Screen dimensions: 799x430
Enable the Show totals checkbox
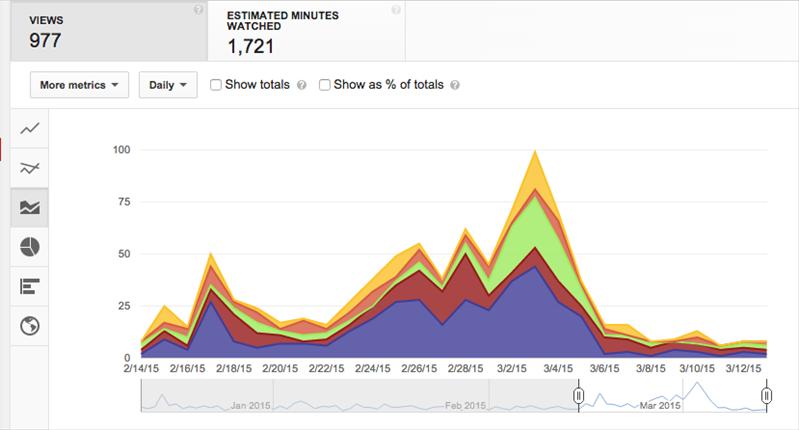[216, 85]
